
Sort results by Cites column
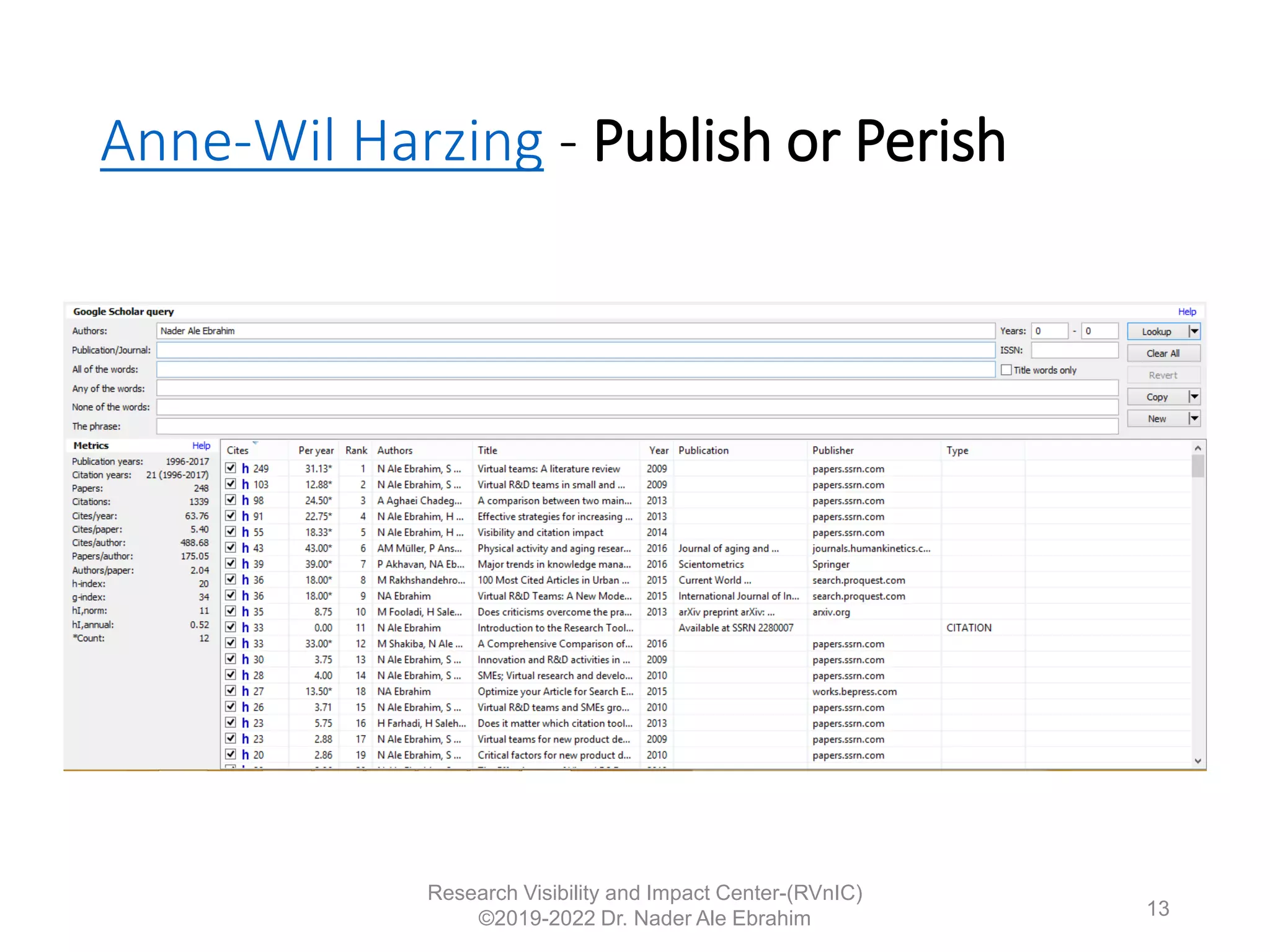tap(254, 451)
